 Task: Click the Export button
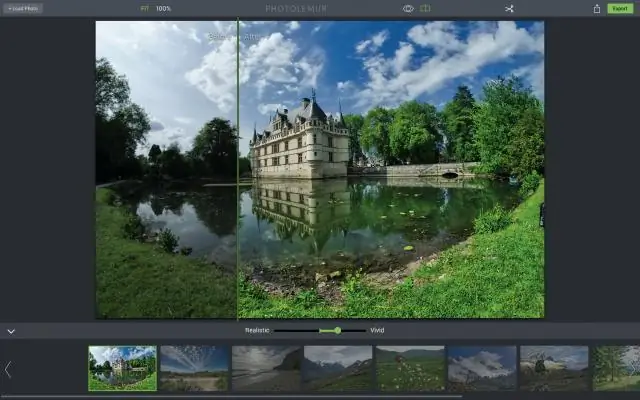point(620,8)
